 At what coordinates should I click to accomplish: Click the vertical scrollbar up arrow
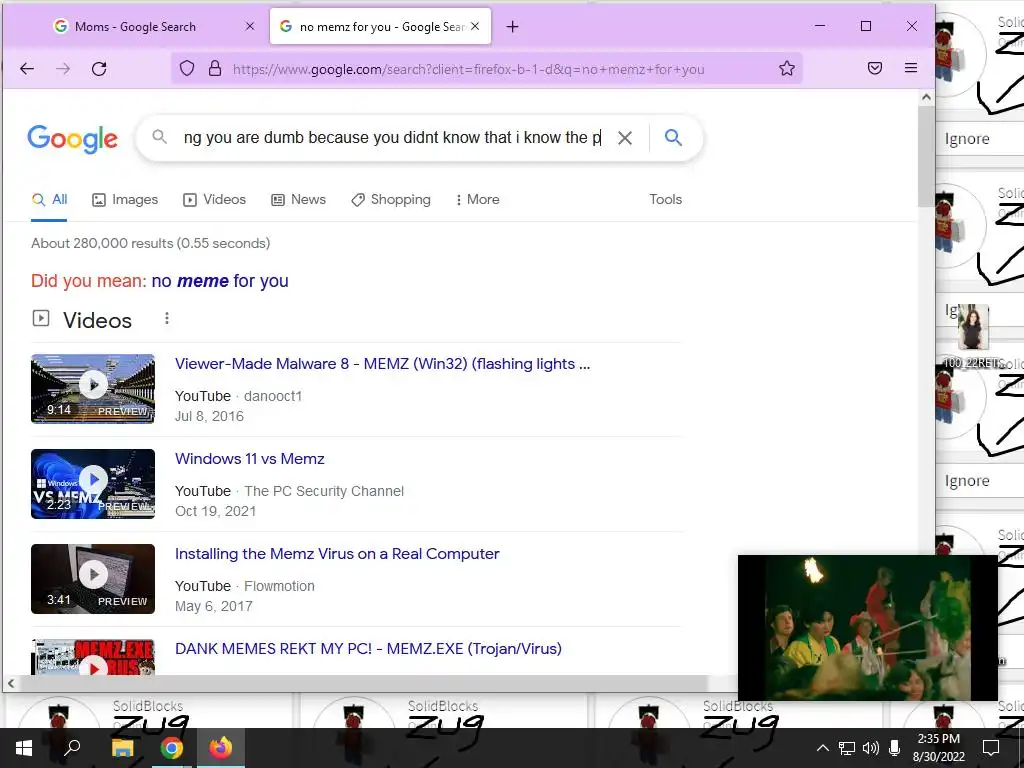point(926,97)
